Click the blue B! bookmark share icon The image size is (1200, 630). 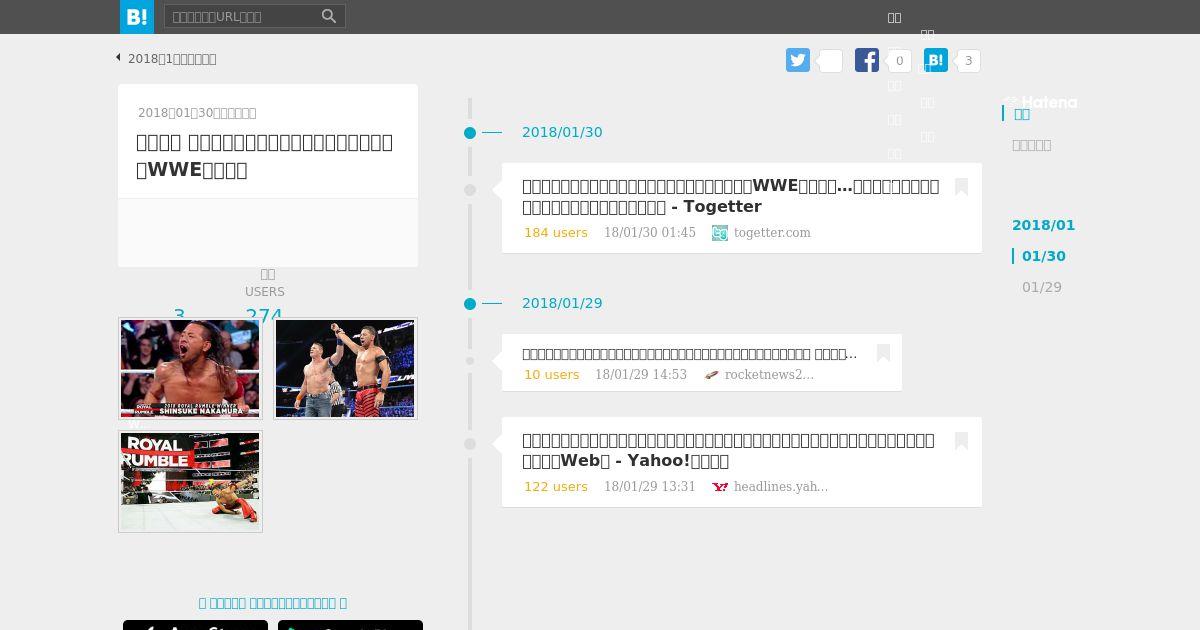pyautogui.click(x=936, y=60)
